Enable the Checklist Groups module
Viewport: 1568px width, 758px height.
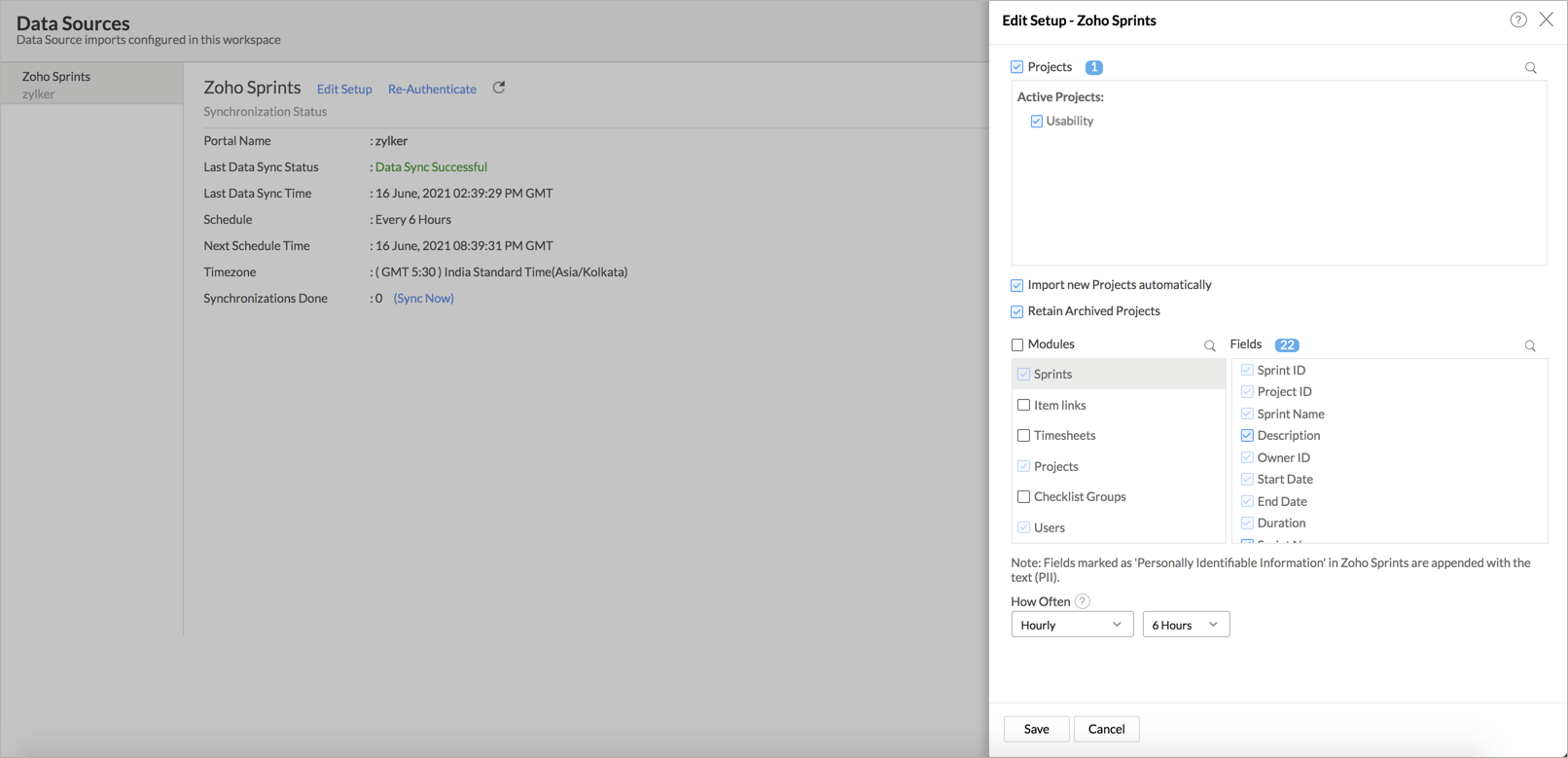(1023, 496)
